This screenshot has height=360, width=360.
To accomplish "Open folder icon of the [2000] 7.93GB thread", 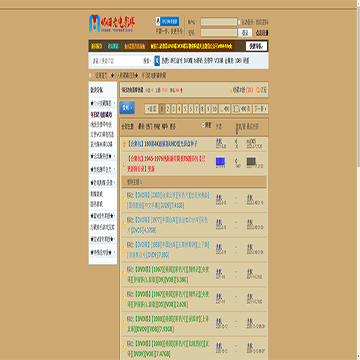I will [124, 324].
